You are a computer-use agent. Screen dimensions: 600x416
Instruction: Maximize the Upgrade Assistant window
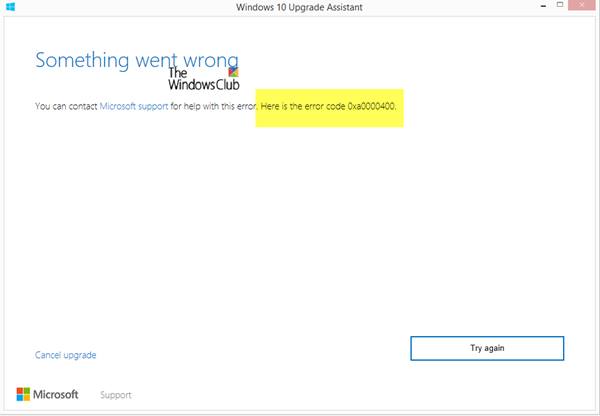[560, 5]
